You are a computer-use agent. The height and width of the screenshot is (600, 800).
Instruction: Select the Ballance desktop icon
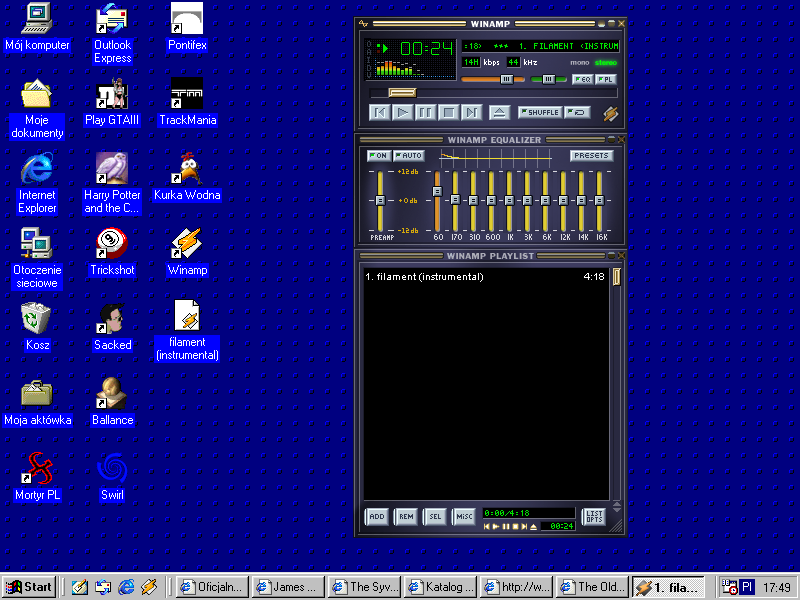tap(112, 403)
